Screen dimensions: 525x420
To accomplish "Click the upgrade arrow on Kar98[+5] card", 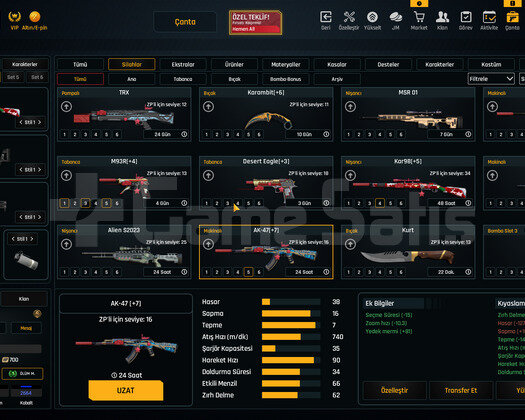I will 350,175.
